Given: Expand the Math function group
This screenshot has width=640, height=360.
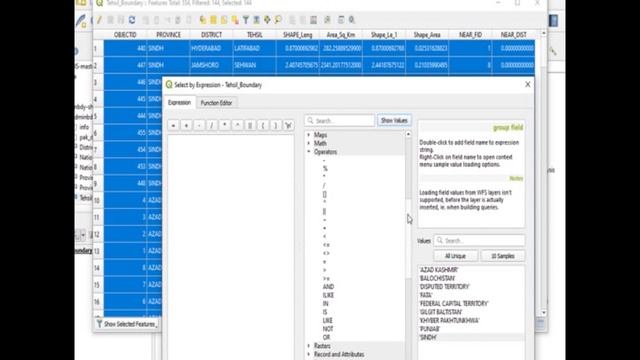Looking at the screenshot, I should (x=309, y=143).
